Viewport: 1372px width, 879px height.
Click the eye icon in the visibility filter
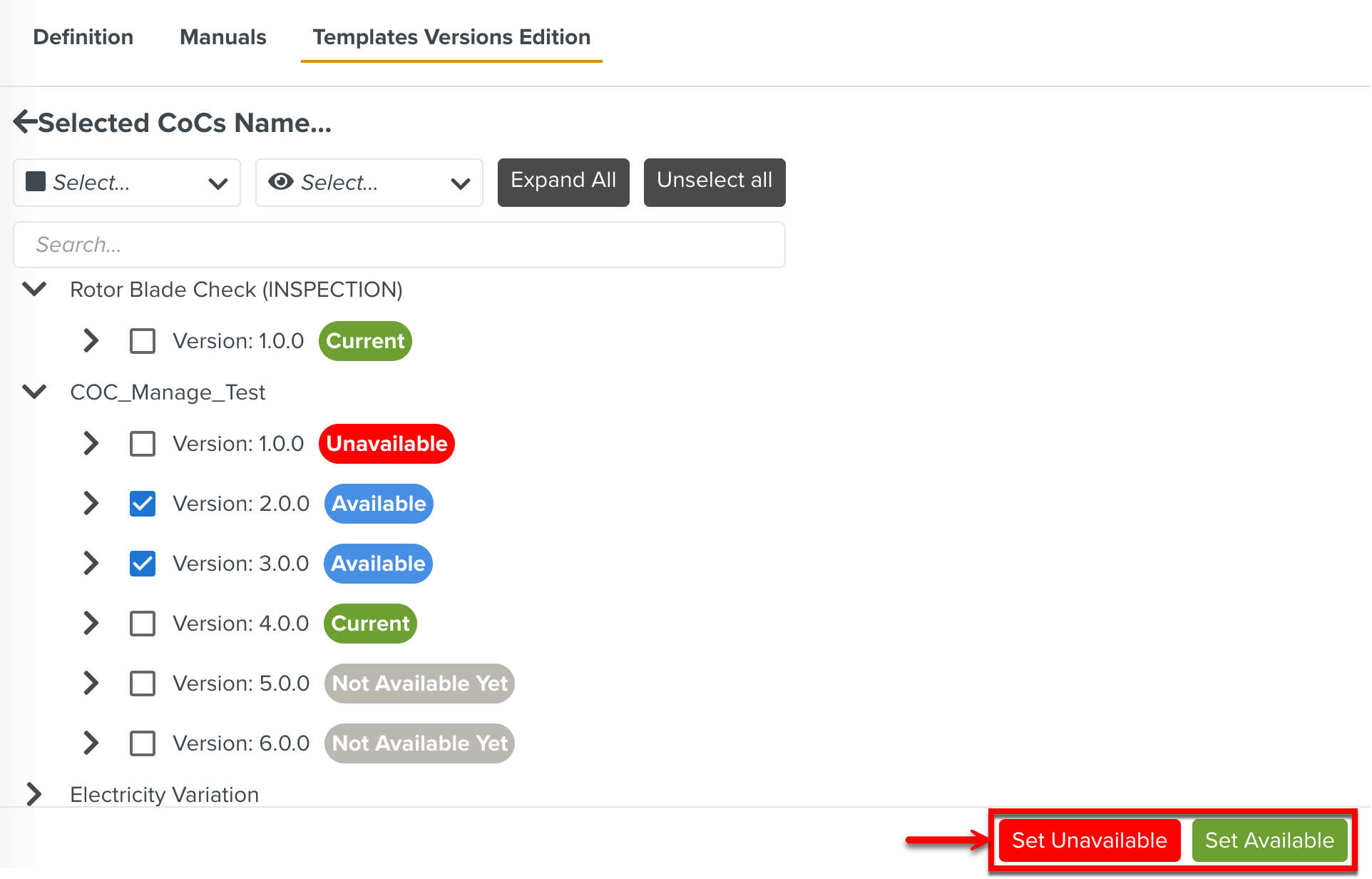click(x=280, y=182)
